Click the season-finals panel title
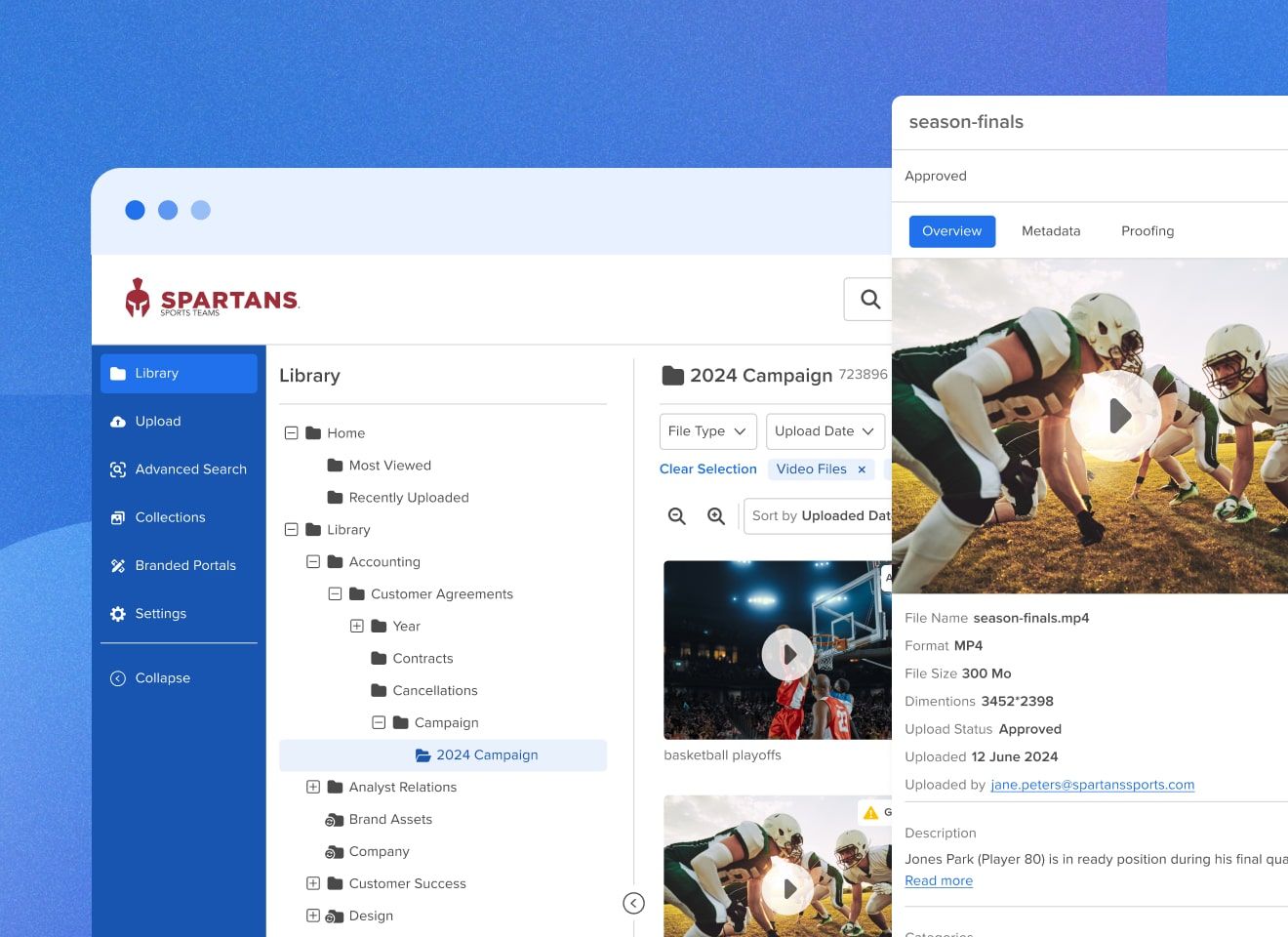Screen dimensions: 1288x937 [966, 122]
